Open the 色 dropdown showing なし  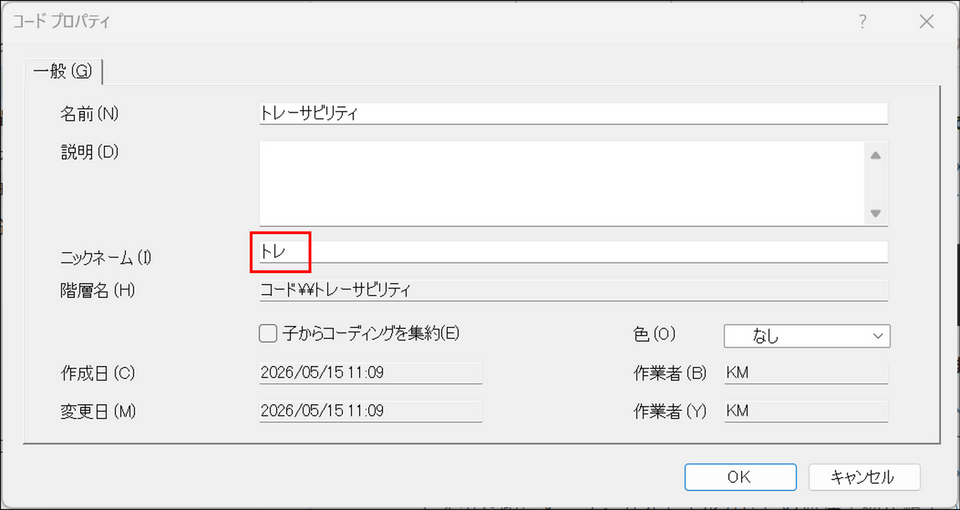pos(807,336)
